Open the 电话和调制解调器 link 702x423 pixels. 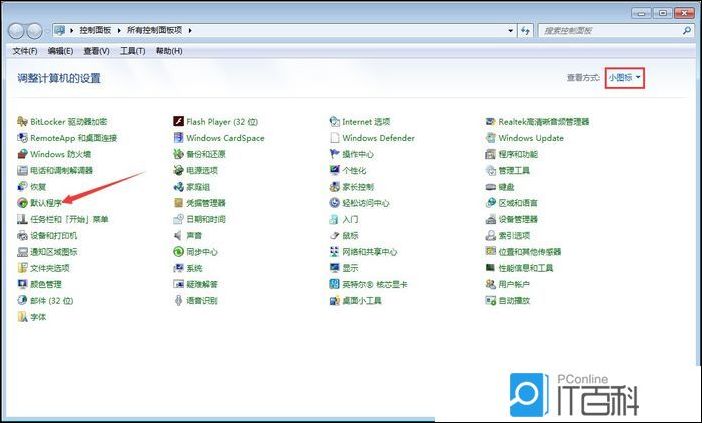(x=61, y=170)
